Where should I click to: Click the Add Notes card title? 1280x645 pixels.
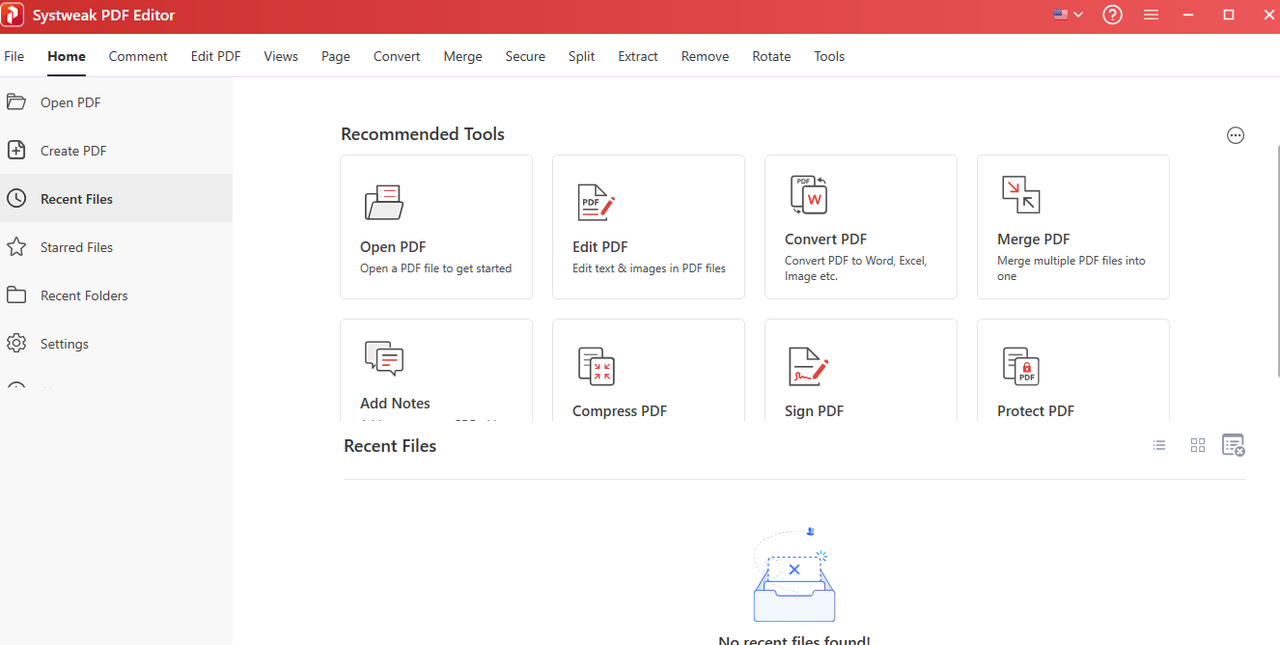click(395, 403)
